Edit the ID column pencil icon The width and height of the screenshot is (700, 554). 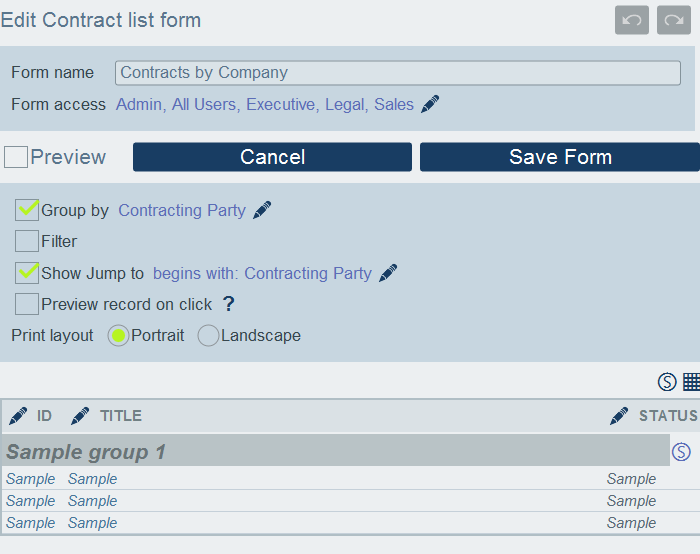[18, 416]
